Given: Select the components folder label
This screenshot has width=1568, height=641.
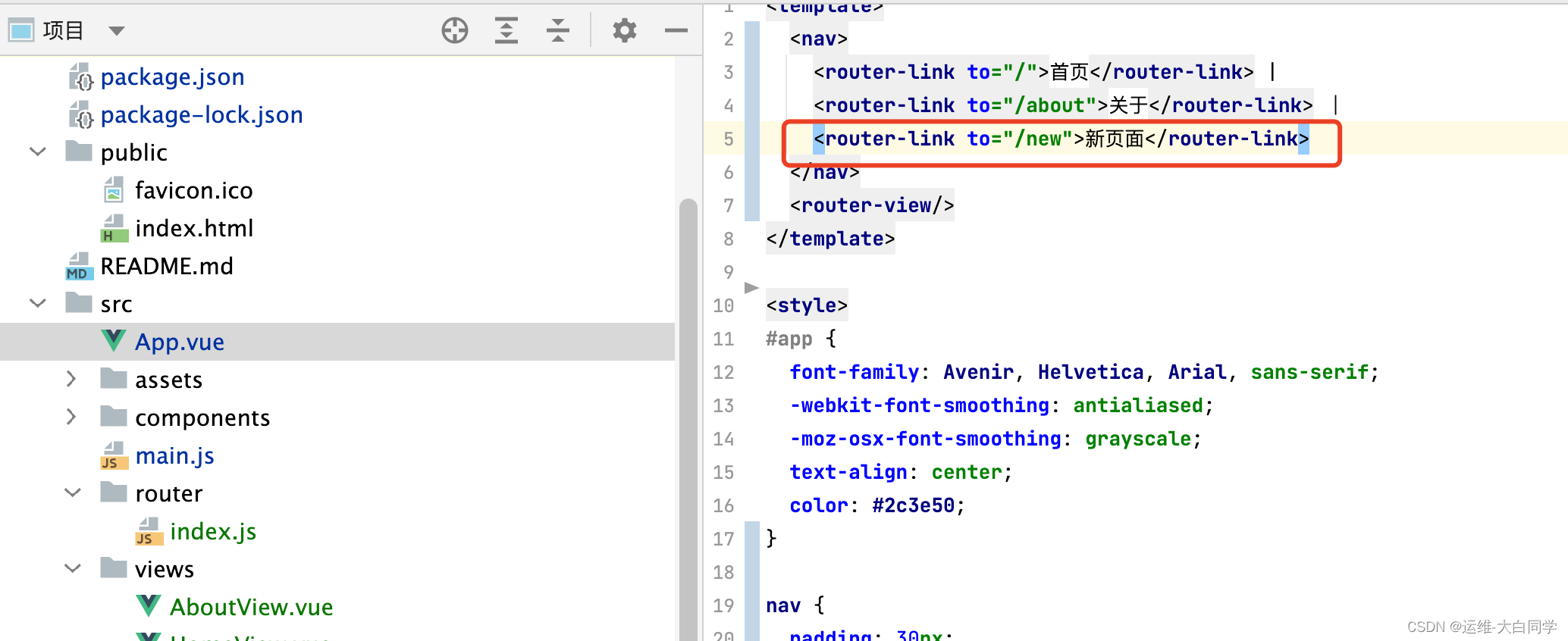Looking at the screenshot, I should point(202,418).
